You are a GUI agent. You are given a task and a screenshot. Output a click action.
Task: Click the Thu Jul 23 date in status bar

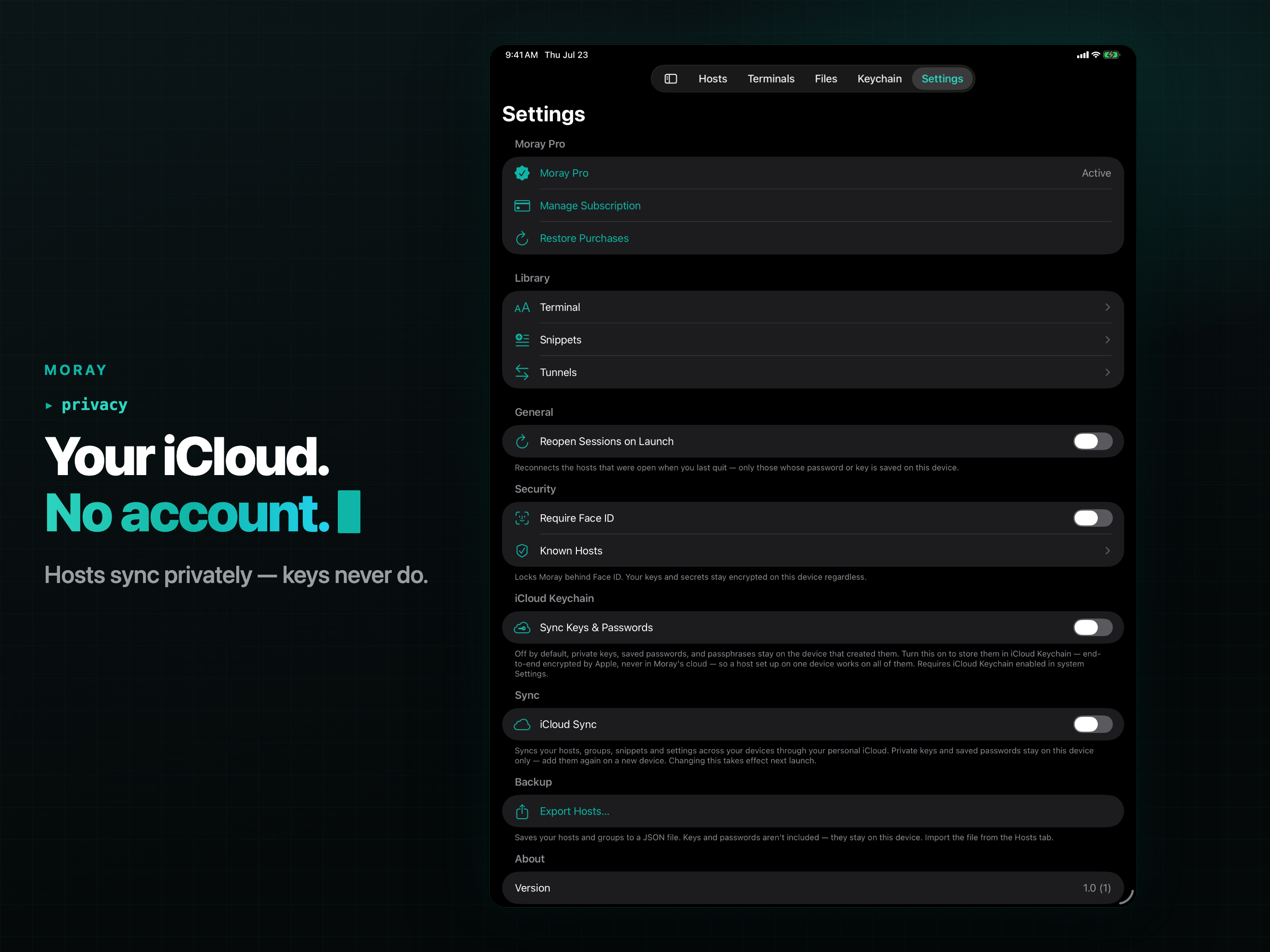(x=566, y=55)
